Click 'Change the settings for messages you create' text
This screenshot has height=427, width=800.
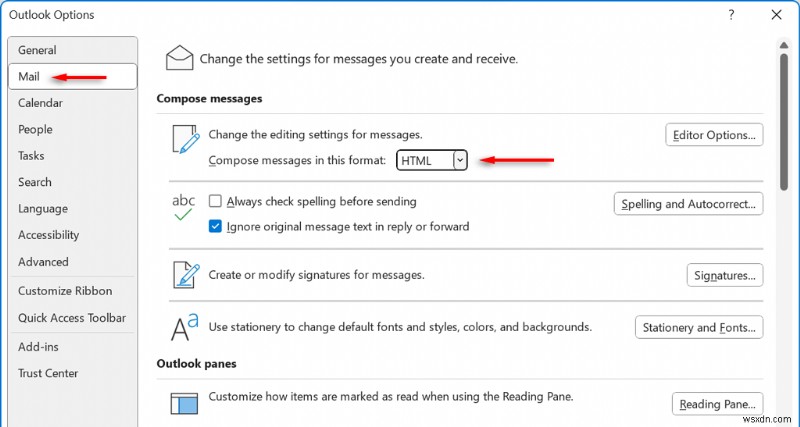pyautogui.click(x=359, y=59)
